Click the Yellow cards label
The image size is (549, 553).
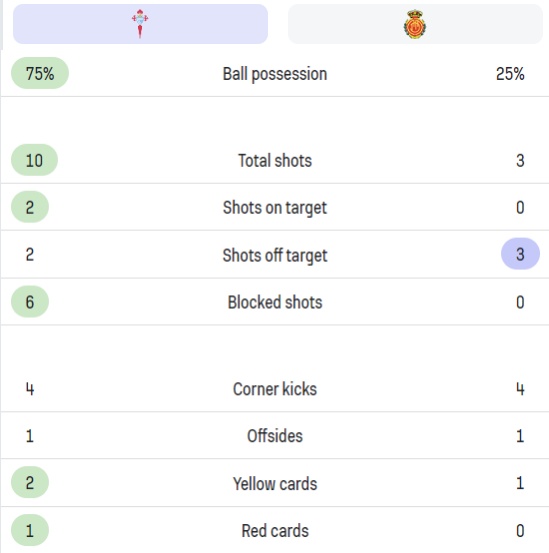coord(275,484)
